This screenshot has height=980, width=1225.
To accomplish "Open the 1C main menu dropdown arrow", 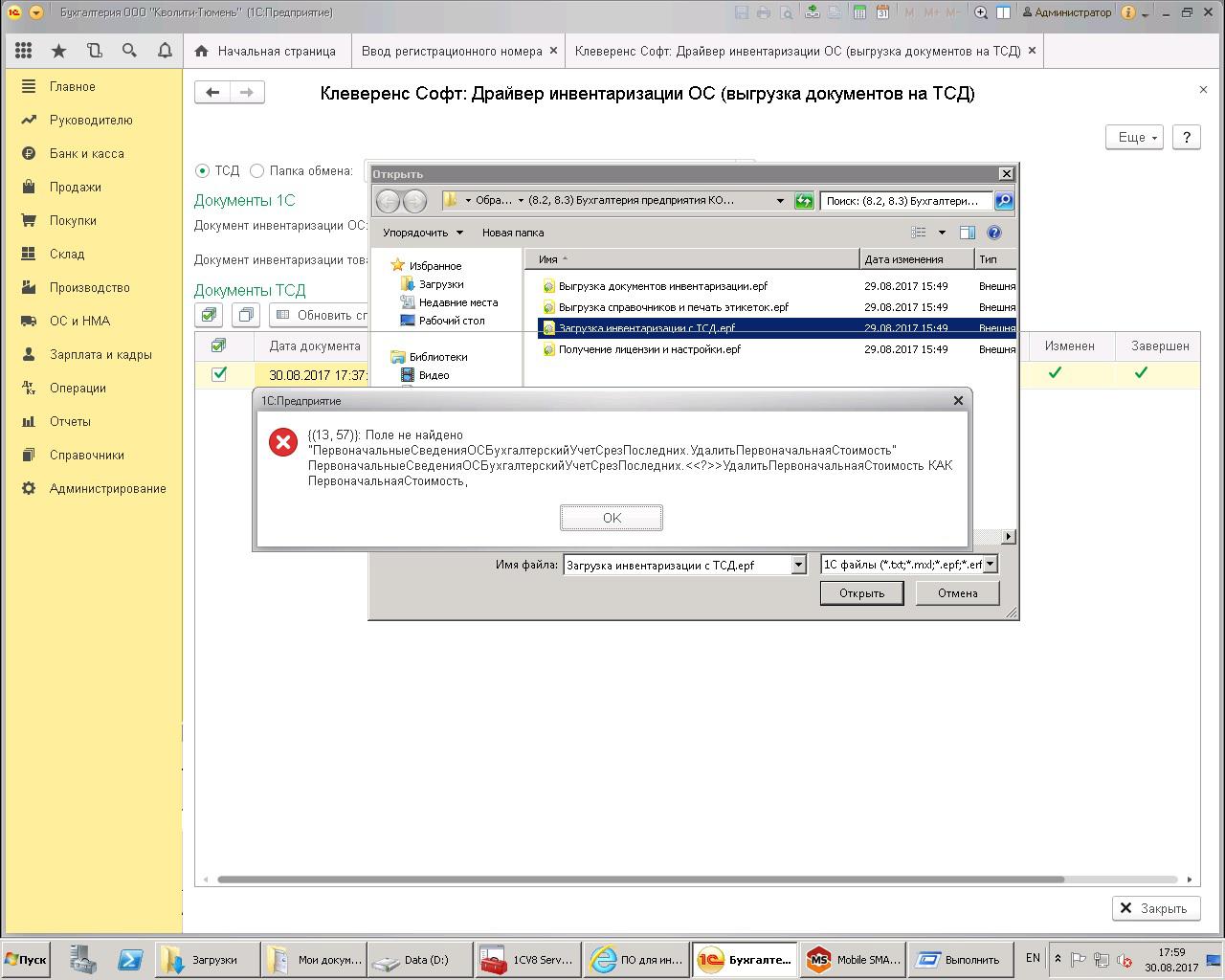I will click(x=36, y=12).
